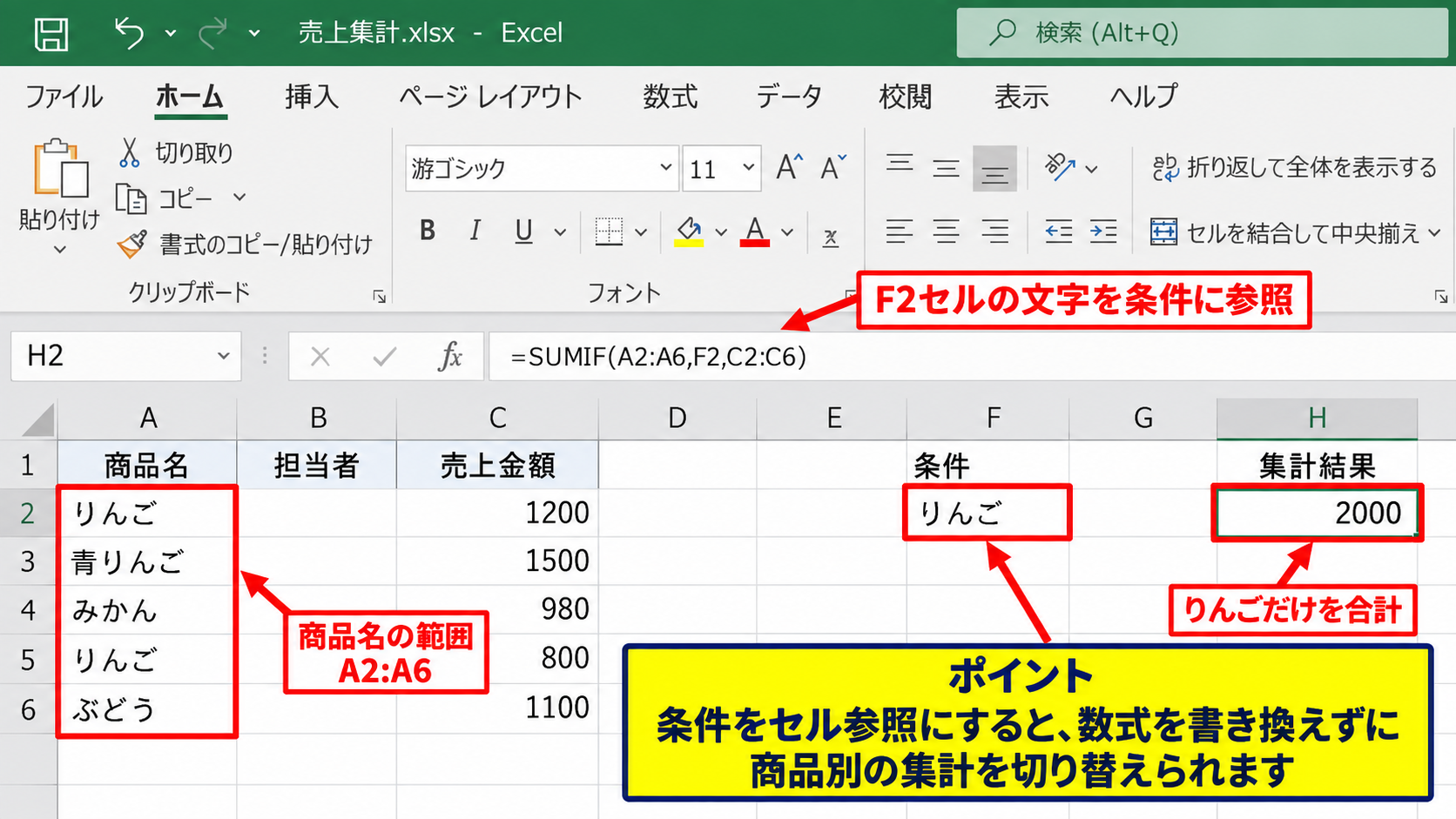This screenshot has height=819, width=1456.
Task: Click the Save icon in title bar
Action: 51,34
